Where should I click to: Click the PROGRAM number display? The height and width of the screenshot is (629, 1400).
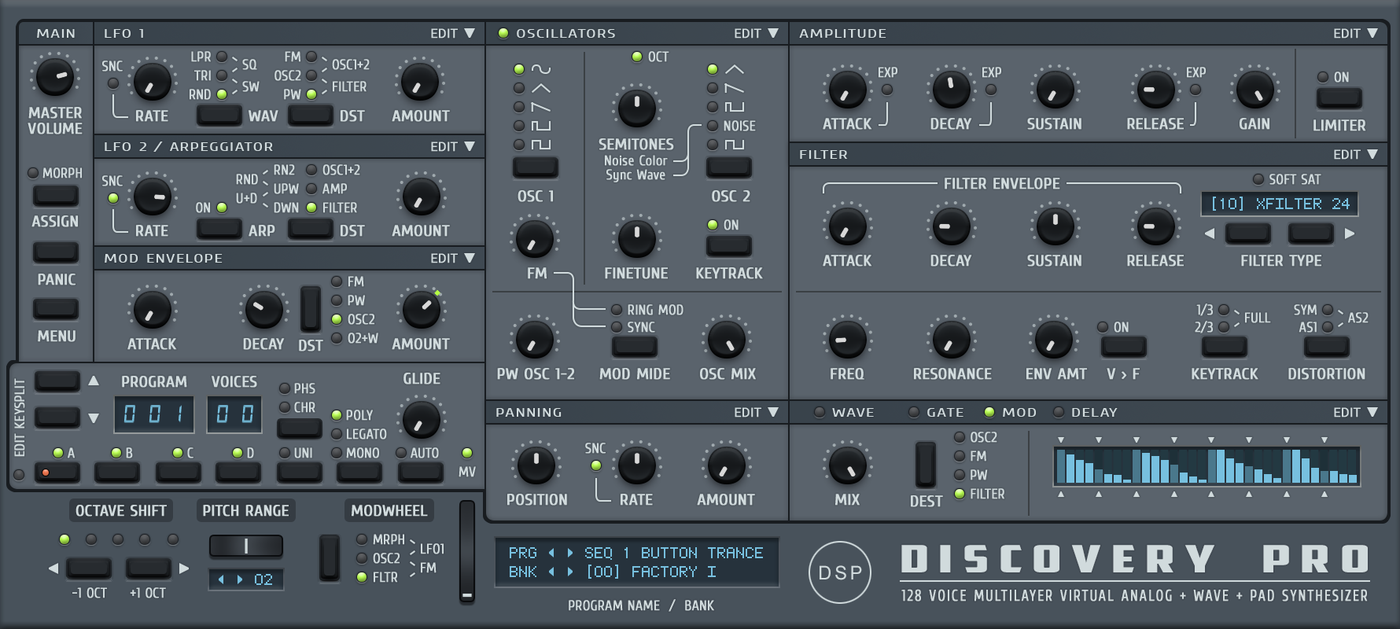tap(154, 414)
